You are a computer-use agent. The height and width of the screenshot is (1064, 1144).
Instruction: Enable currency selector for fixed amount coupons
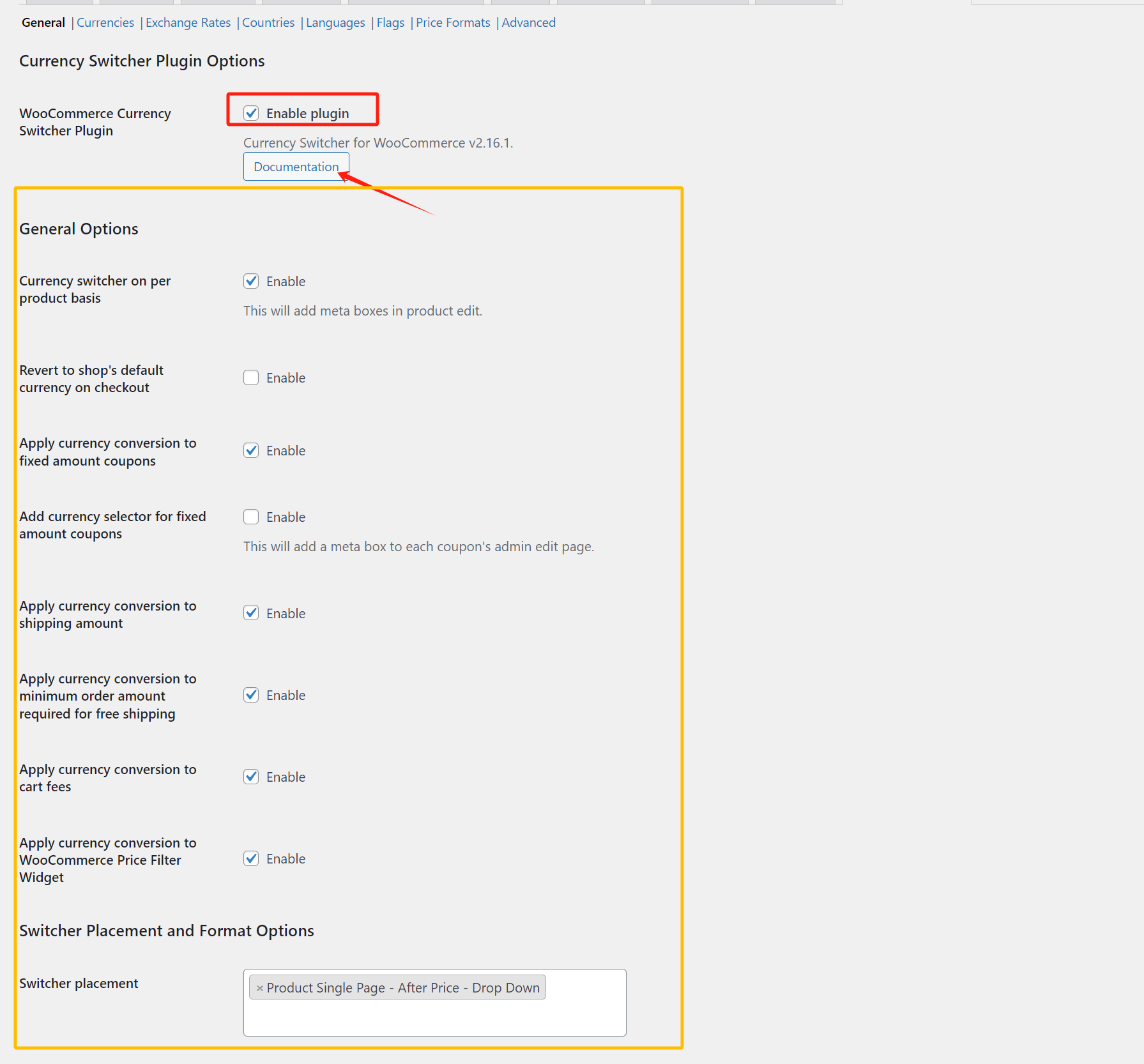coord(251,517)
